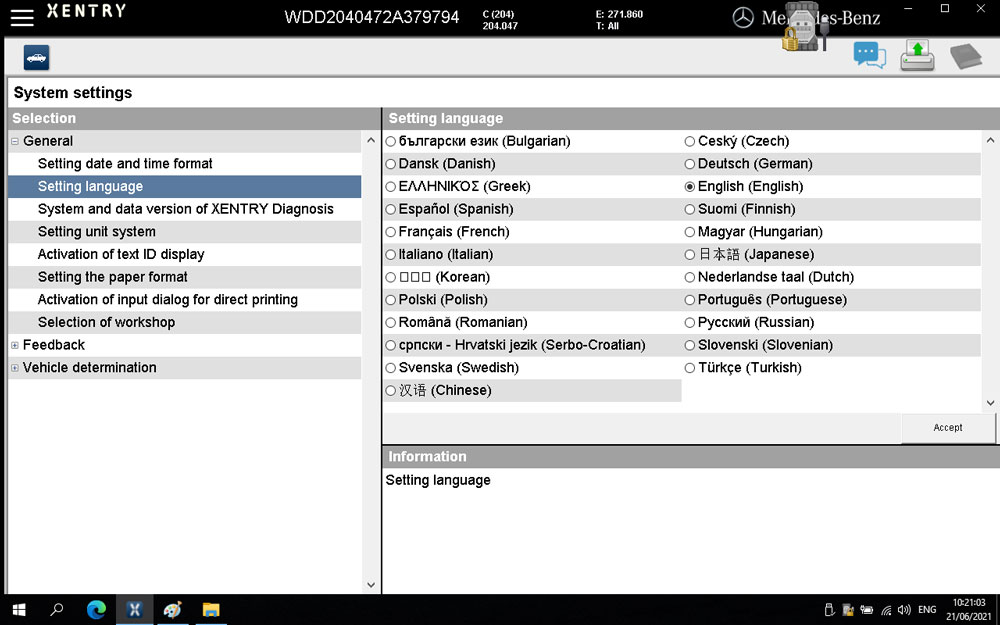1000x625 pixels.
Task: Open File Explorer from the taskbar
Action: click(x=211, y=610)
